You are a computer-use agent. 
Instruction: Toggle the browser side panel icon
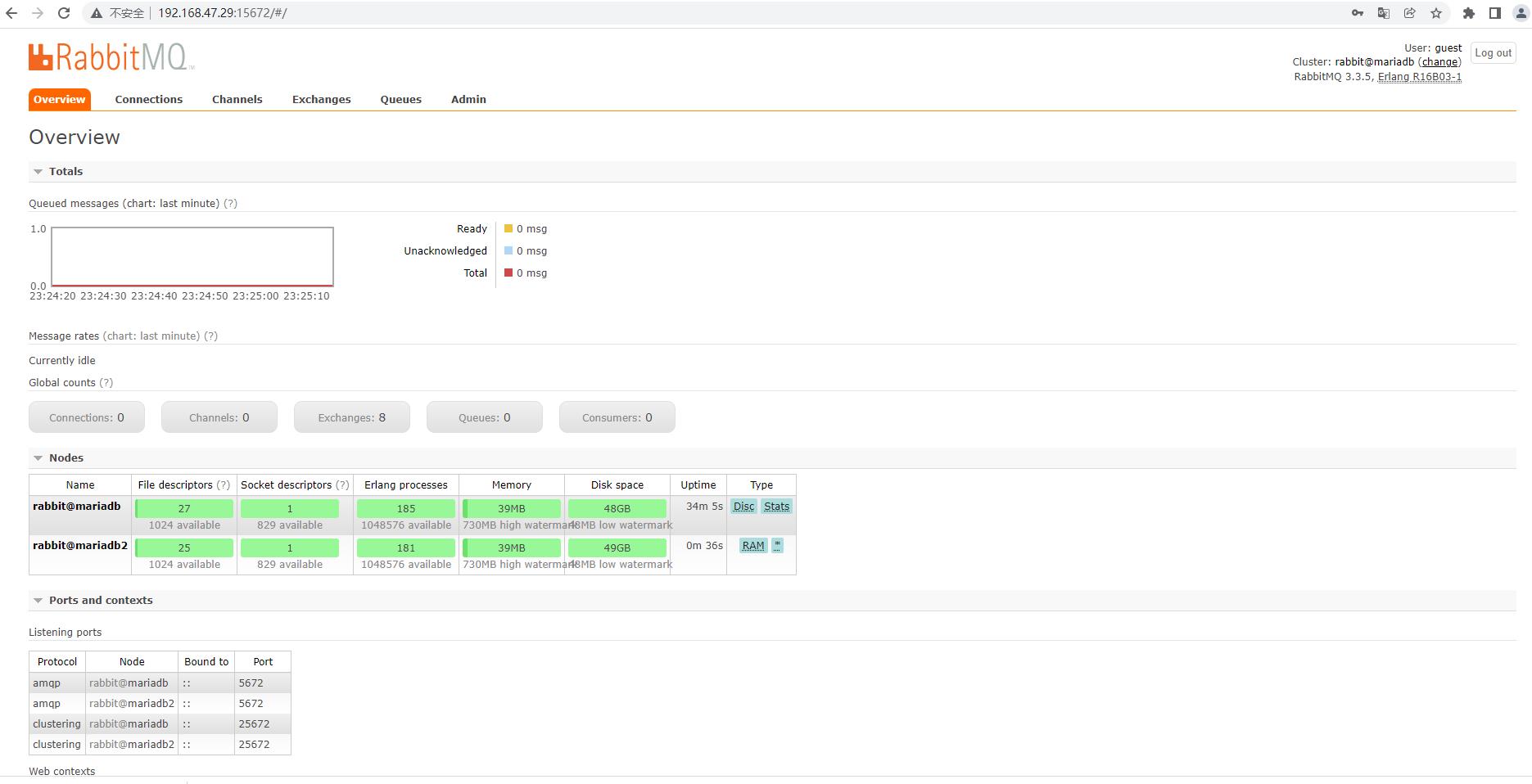pyautogui.click(x=1495, y=13)
